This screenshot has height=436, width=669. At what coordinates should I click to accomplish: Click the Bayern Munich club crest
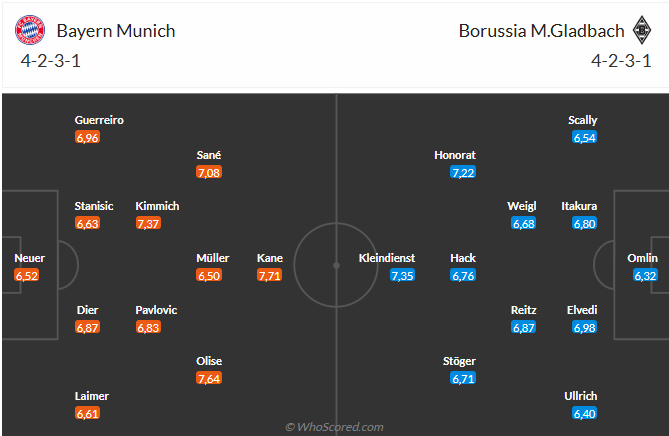30,31
